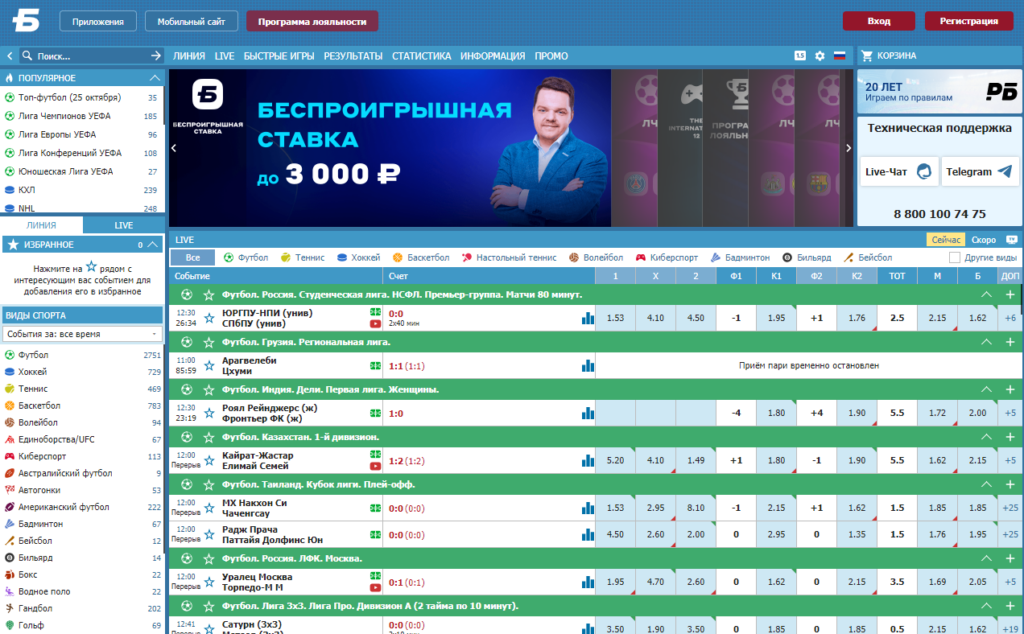This screenshot has width=1024, height=634.
Task: Click the plus icon on the Студенческая лига row
Action: coord(1010,294)
